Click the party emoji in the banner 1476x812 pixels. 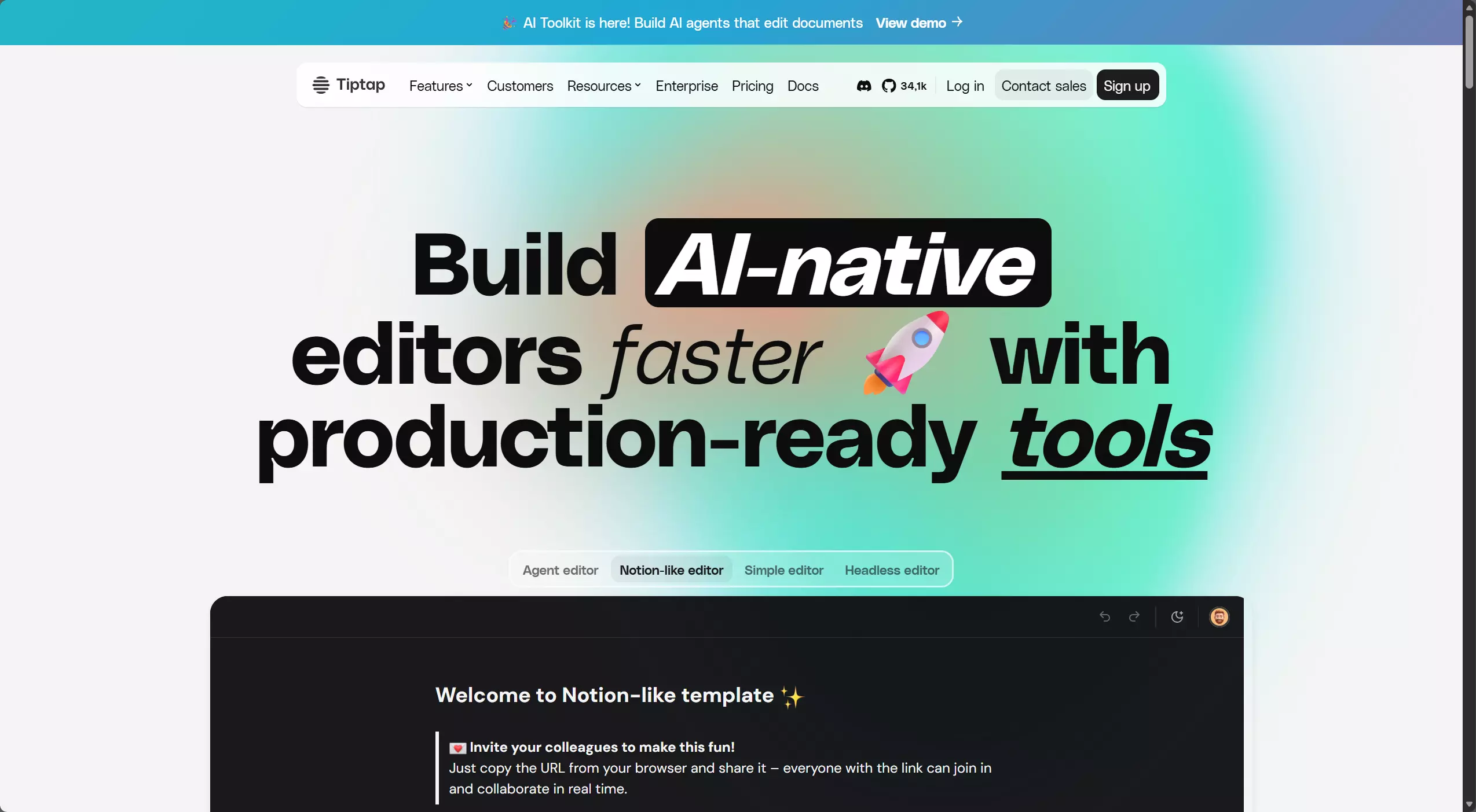[x=508, y=23]
